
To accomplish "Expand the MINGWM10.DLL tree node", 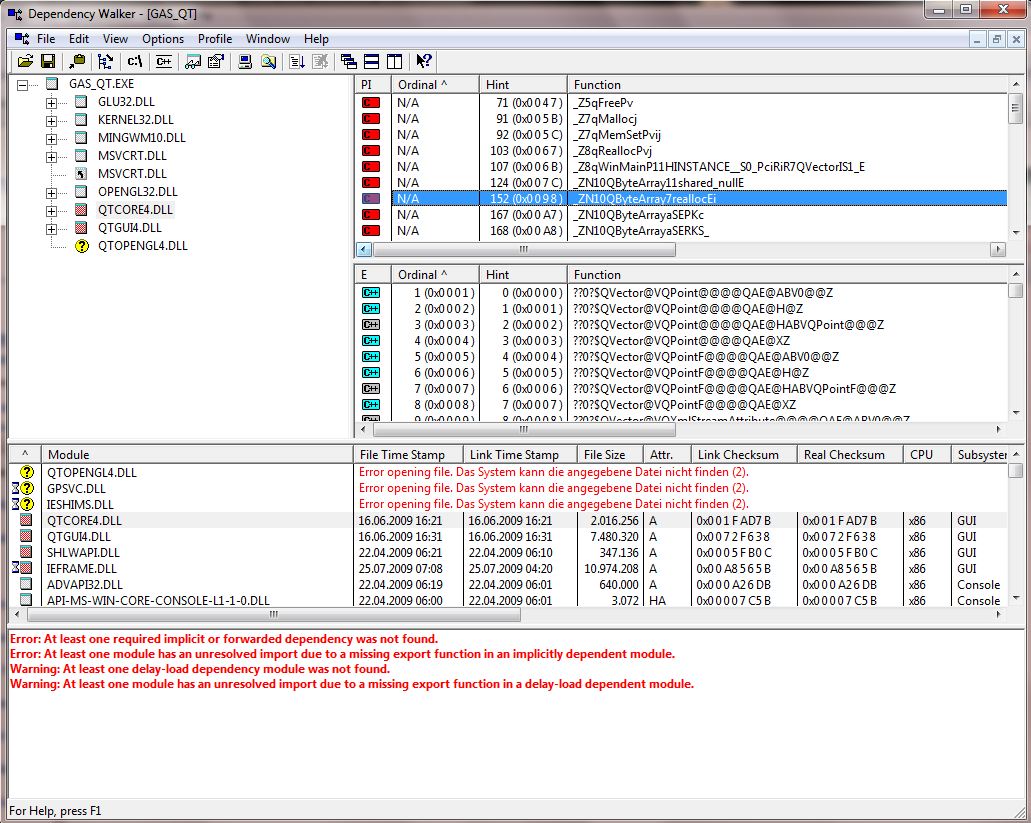I will pos(51,139).
